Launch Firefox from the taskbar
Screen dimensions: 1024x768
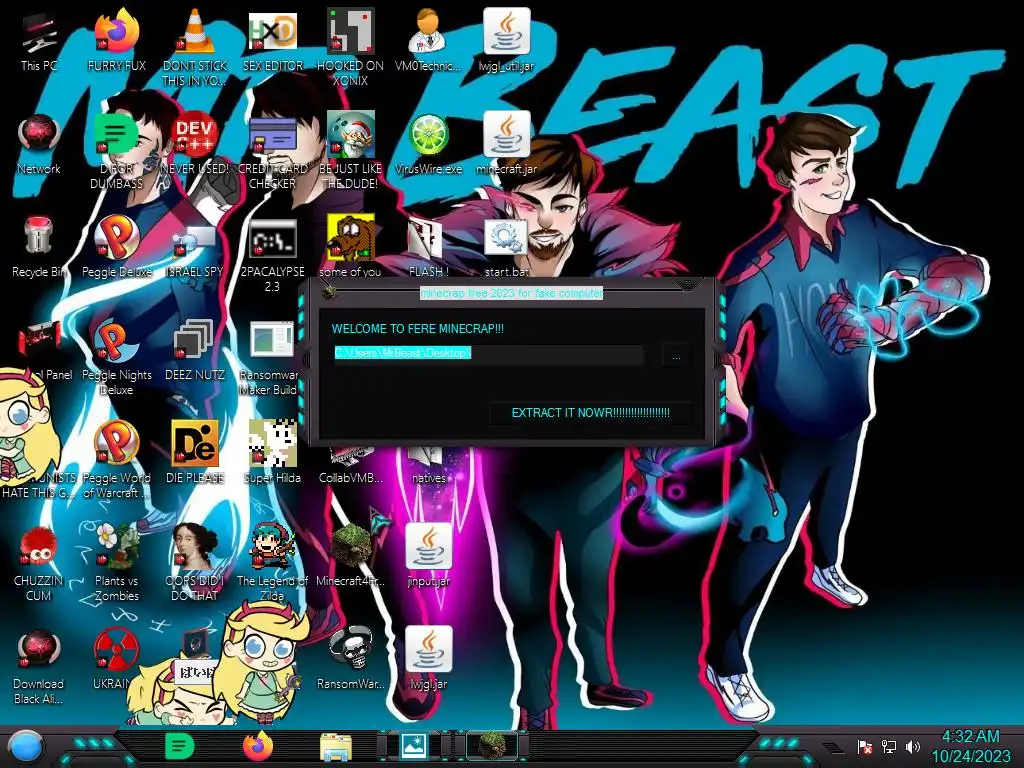tap(258, 746)
